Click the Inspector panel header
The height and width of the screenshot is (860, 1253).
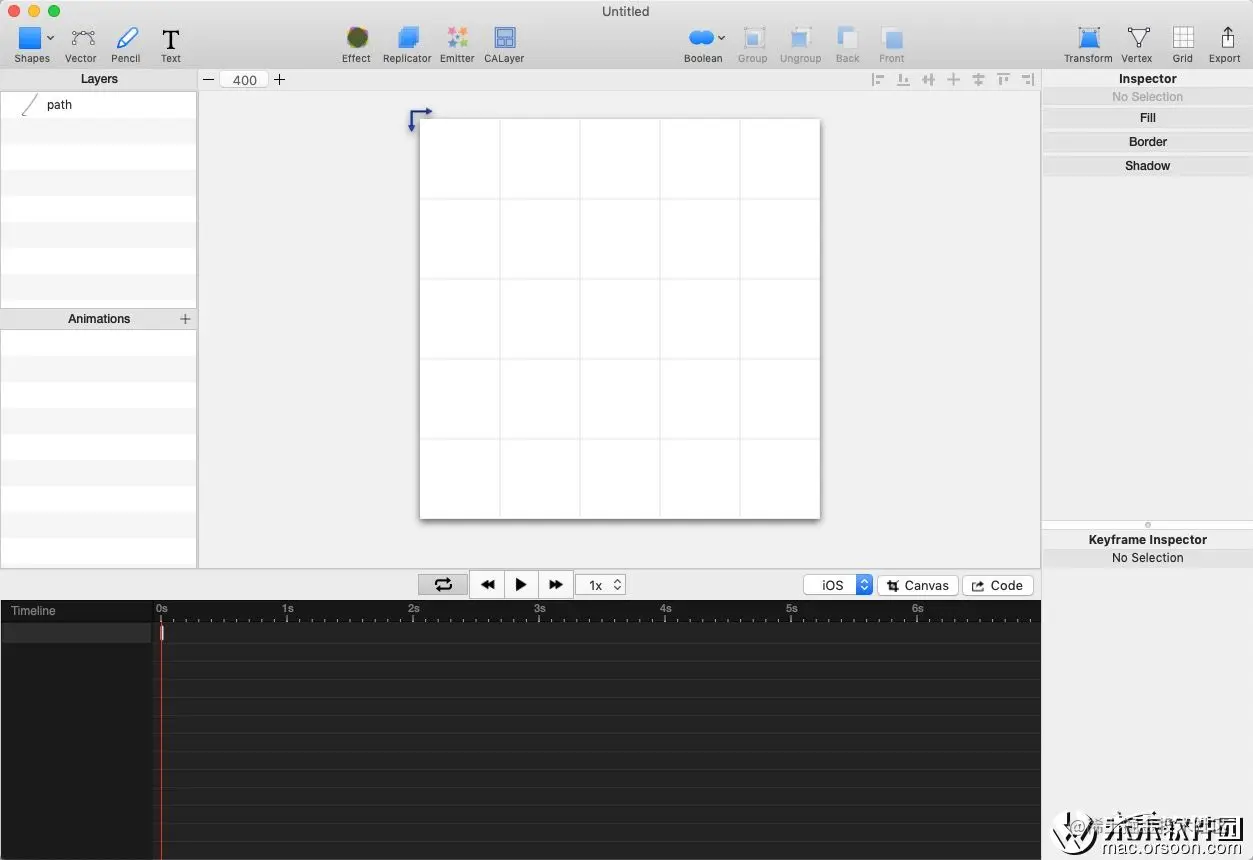(1148, 79)
